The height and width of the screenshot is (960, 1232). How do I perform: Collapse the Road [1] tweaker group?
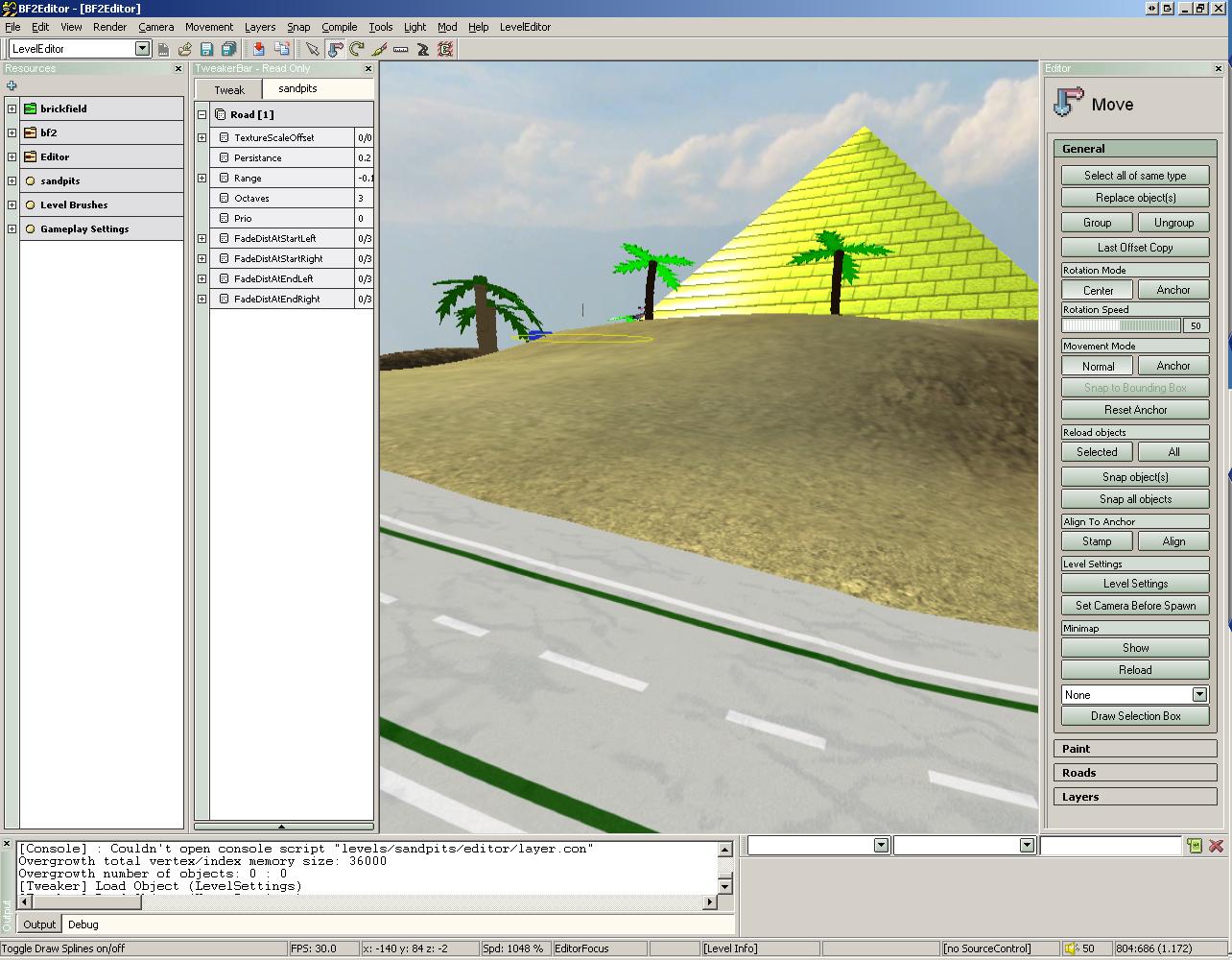click(202, 114)
